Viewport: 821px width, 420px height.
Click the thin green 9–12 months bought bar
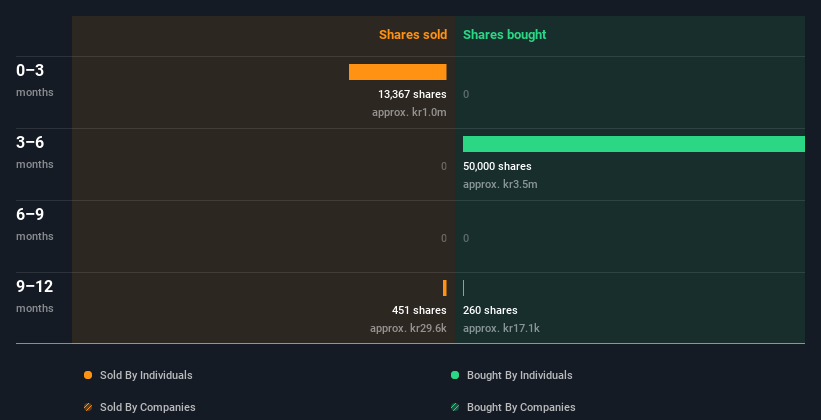tap(463, 288)
